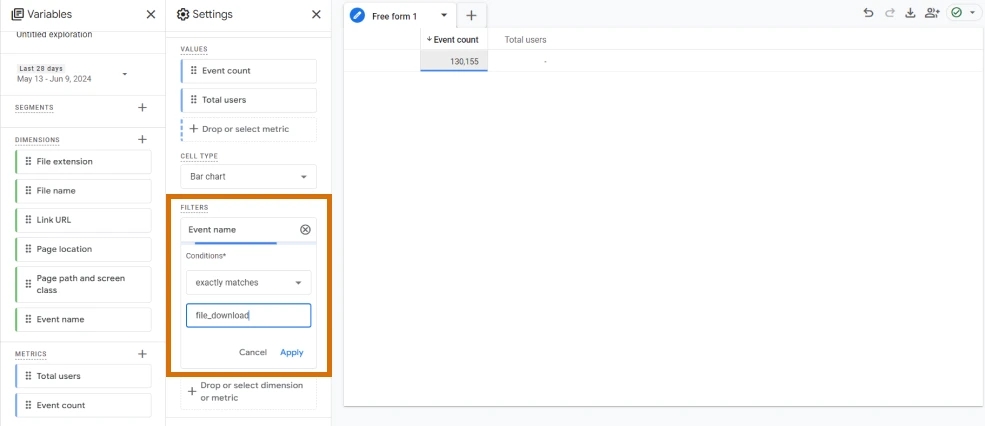Select Total users metric in Variables

[83, 376]
